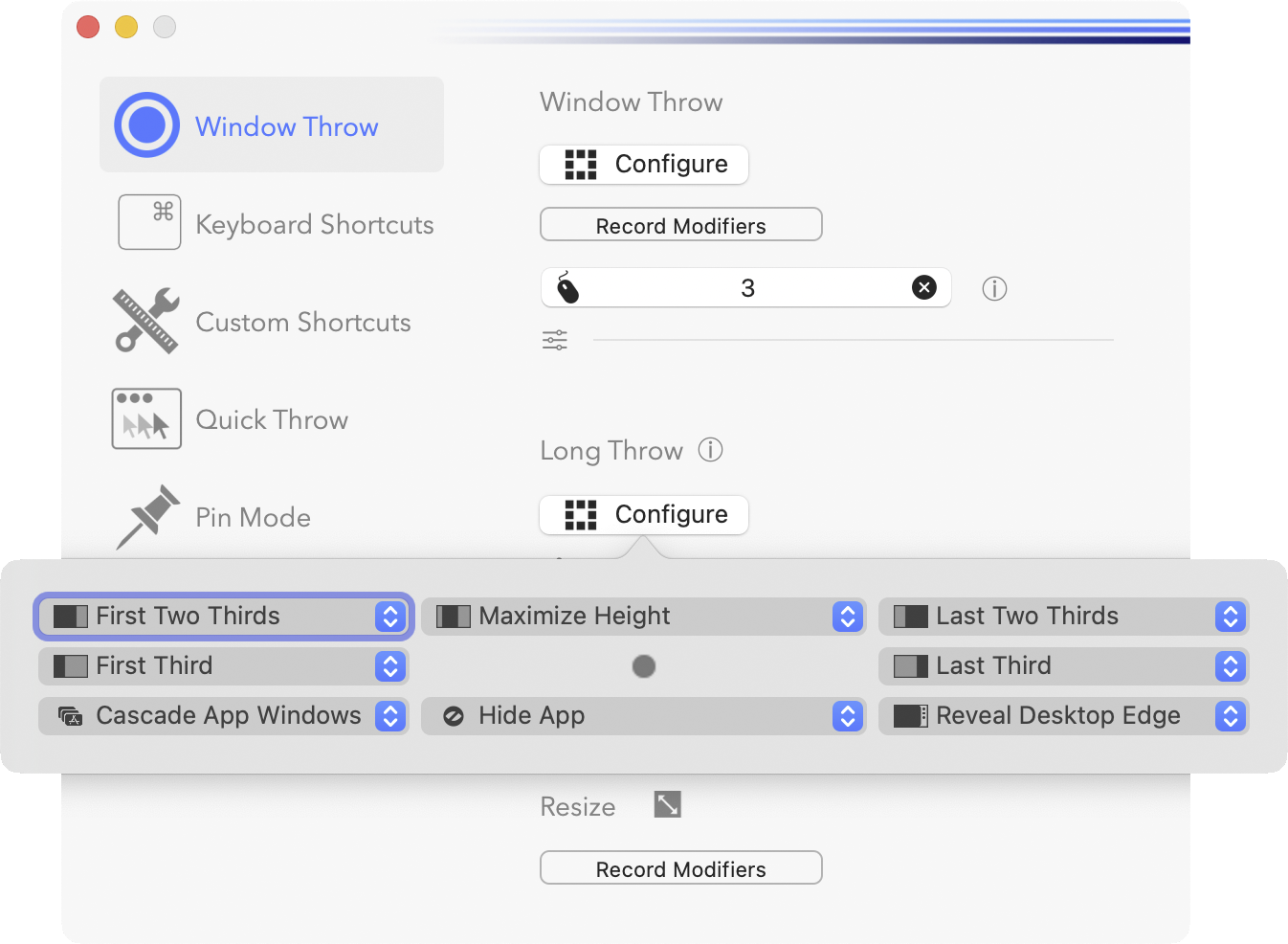Screen dimensions: 1288x944
Task: Click the top Record Modifiers button
Action: [680, 225]
